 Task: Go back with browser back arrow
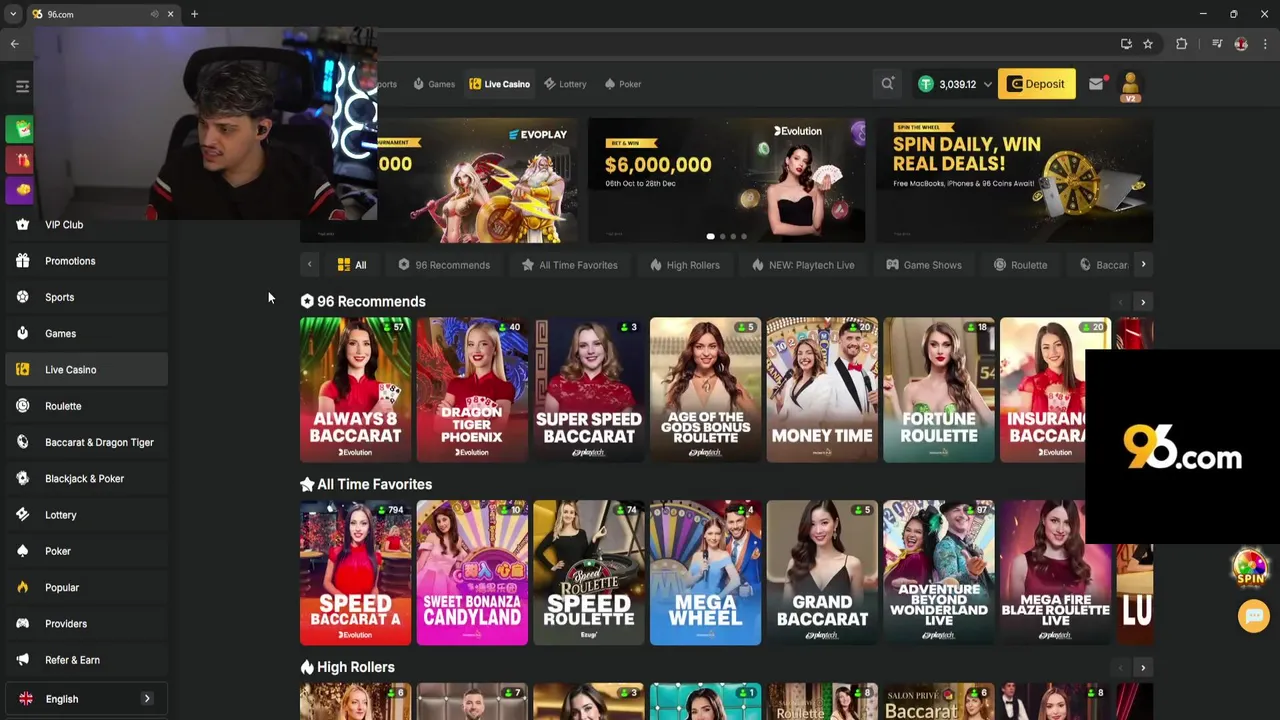pyautogui.click(x=14, y=44)
